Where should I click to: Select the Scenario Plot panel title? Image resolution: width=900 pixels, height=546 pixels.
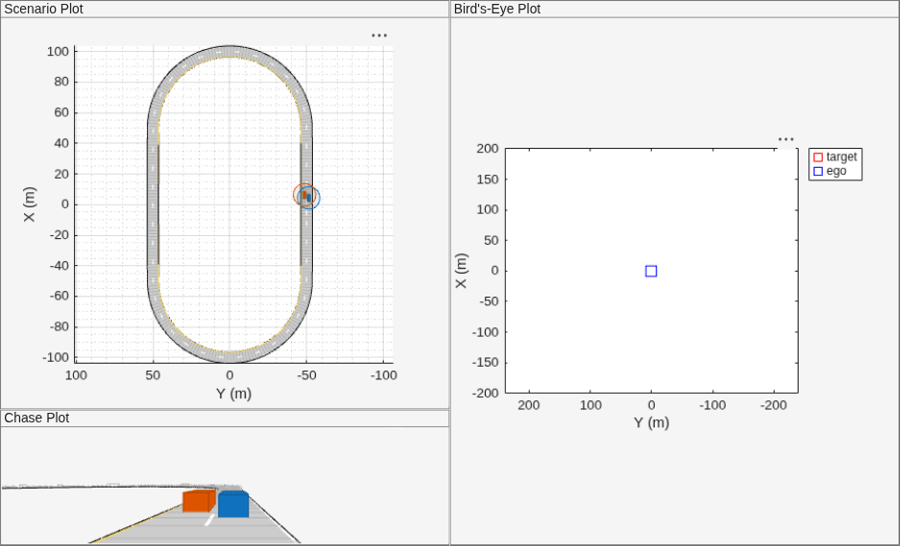click(x=44, y=9)
